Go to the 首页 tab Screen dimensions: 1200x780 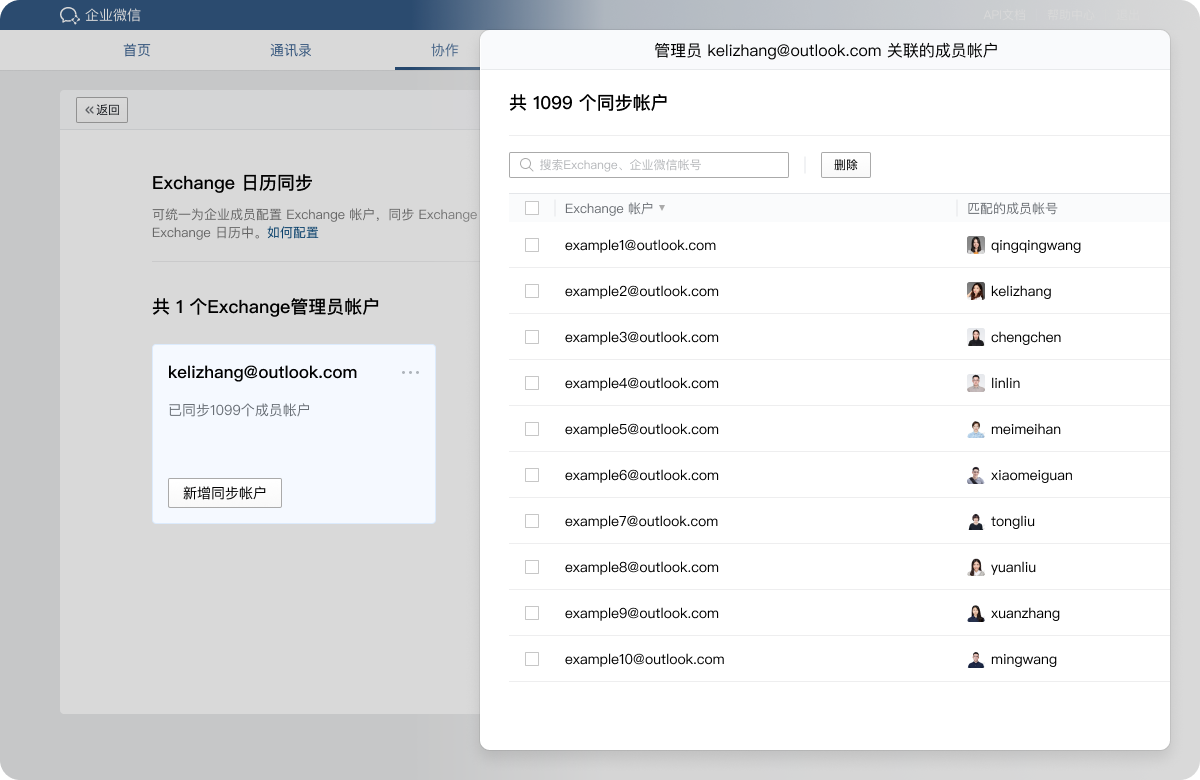[x=137, y=50]
